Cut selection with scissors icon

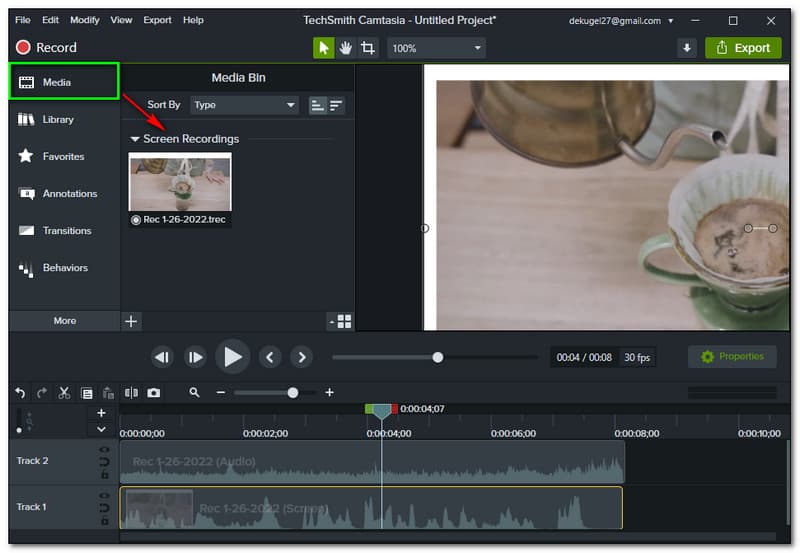click(x=64, y=393)
